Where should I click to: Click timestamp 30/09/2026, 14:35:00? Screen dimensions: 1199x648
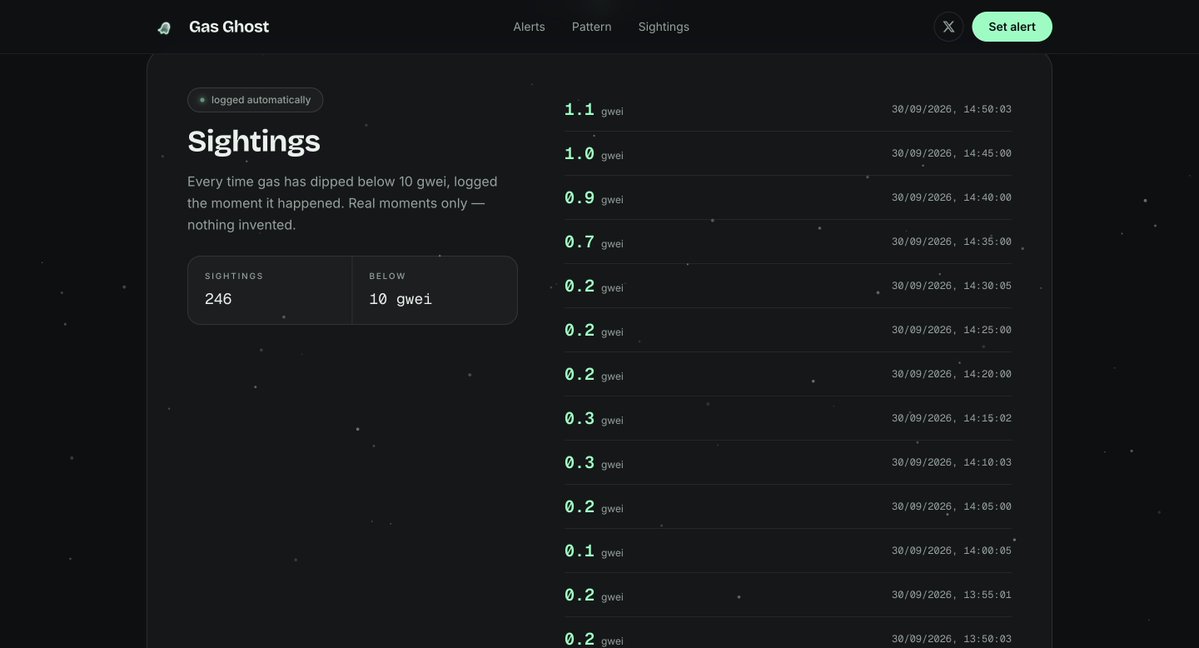[x=950, y=242]
